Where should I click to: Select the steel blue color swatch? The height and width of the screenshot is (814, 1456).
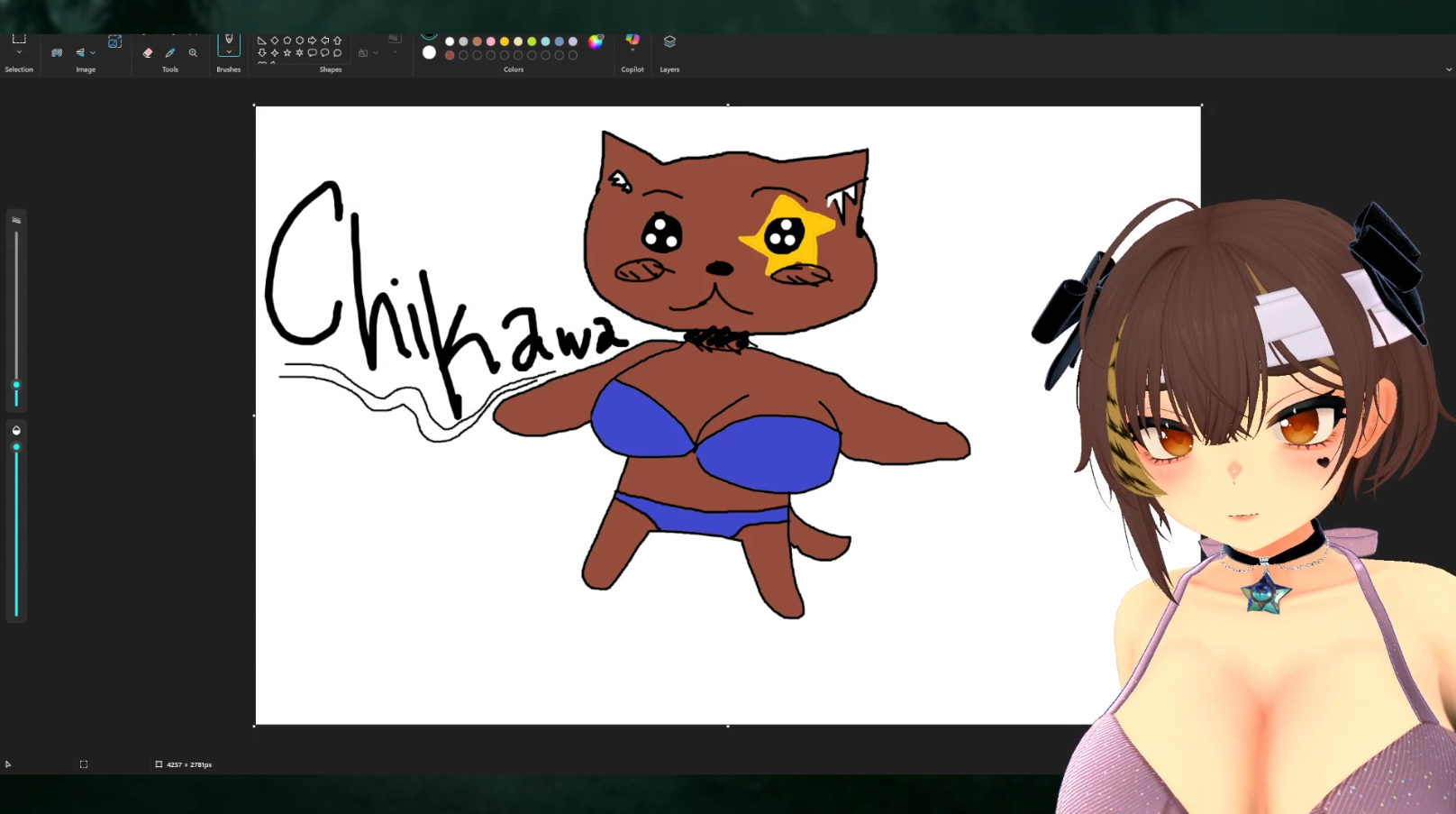tap(559, 41)
